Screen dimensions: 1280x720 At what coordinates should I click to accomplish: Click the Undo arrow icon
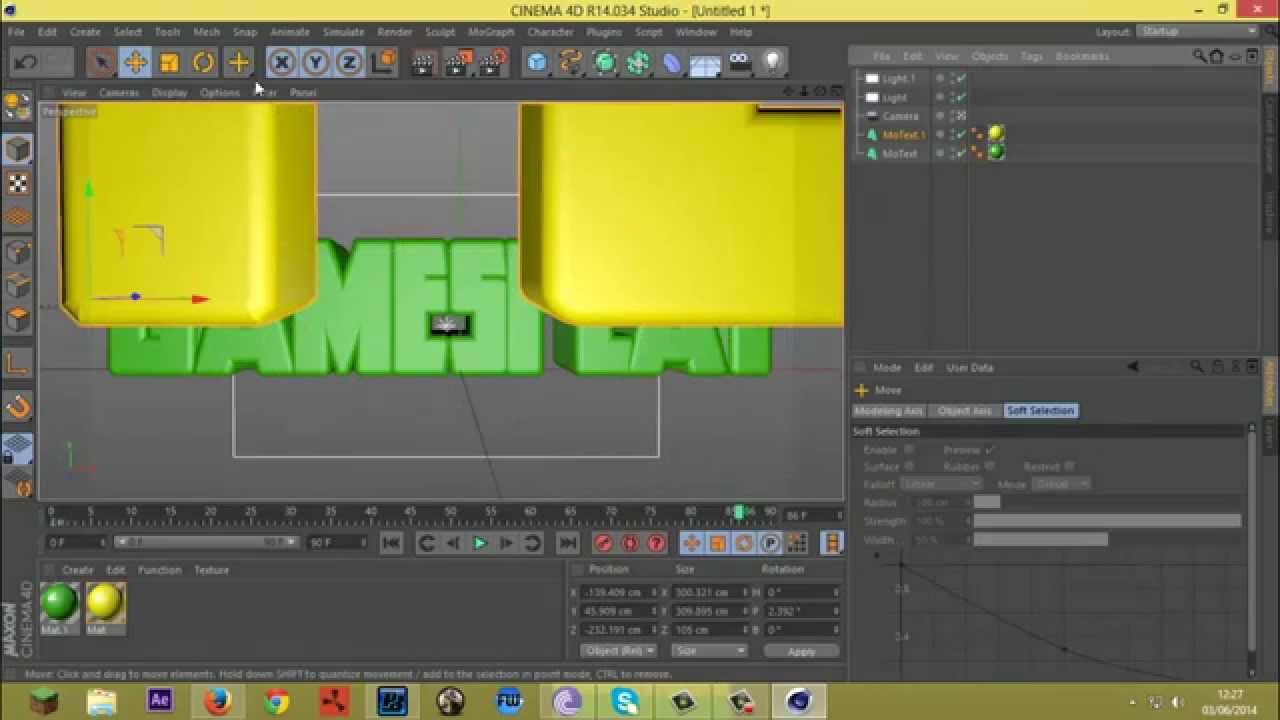pos(26,63)
